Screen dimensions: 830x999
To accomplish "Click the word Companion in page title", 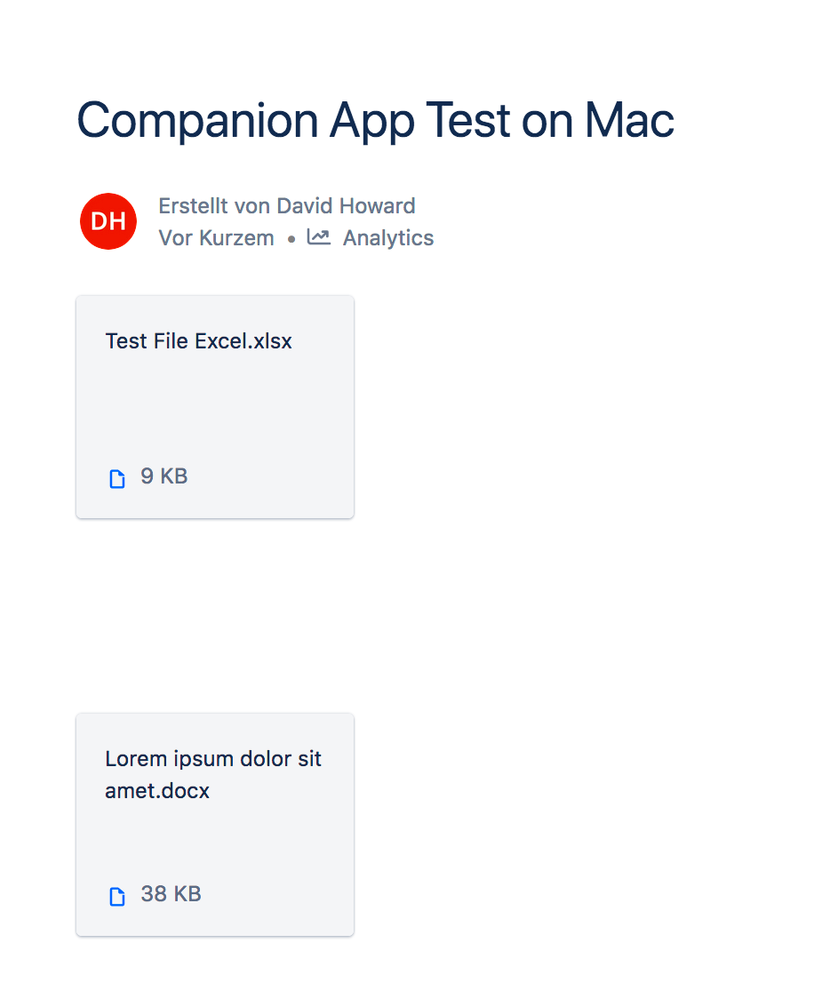I will pyautogui.click(x=197, y=121).
